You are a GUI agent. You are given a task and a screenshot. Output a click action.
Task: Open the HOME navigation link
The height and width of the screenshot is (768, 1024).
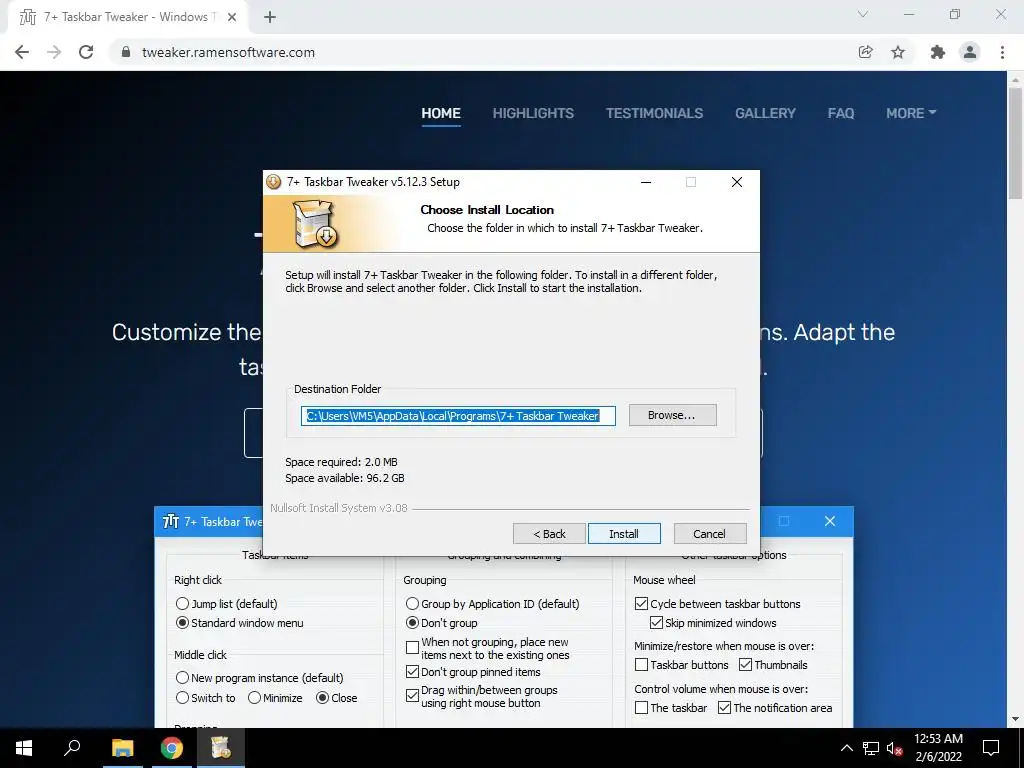441,114
